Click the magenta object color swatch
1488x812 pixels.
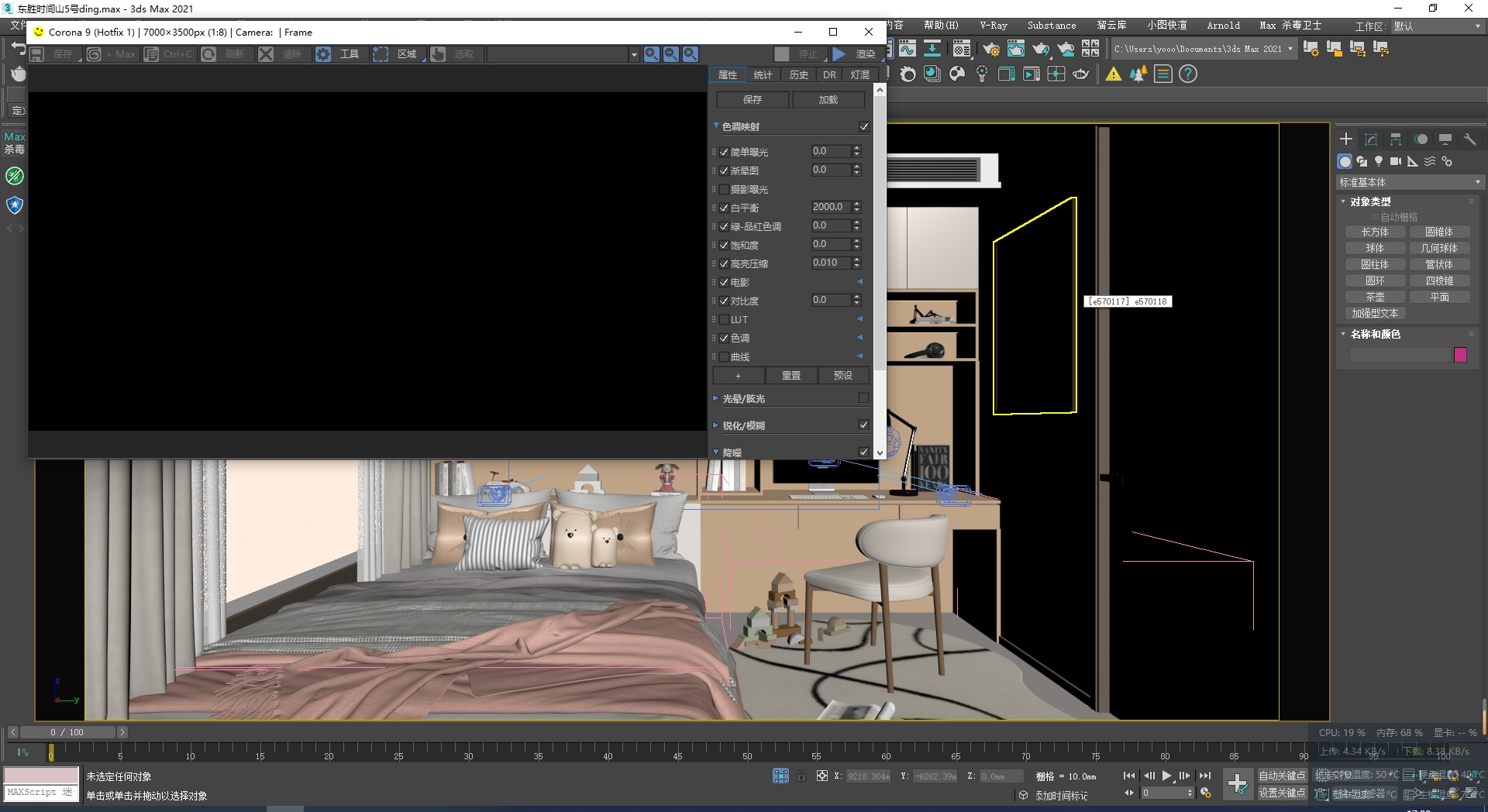coord(1460,355)
